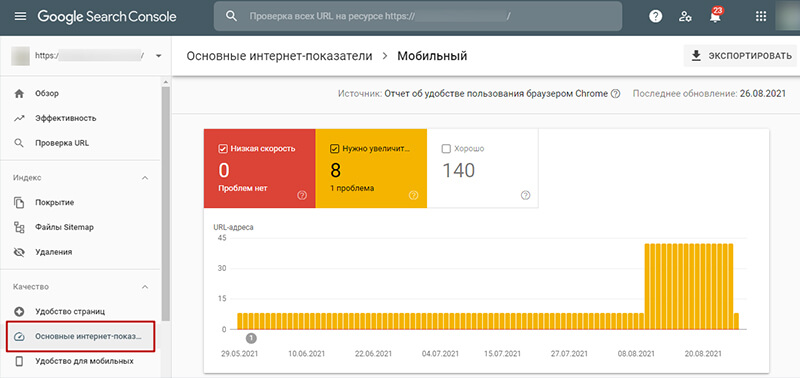Click the Мобильный breadcrumb title

(x=432, y=56)
